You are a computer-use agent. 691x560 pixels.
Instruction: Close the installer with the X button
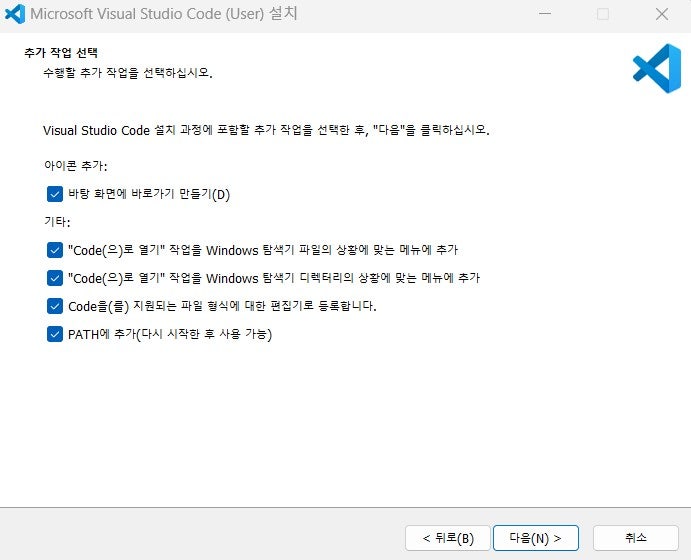pos(661,14)
